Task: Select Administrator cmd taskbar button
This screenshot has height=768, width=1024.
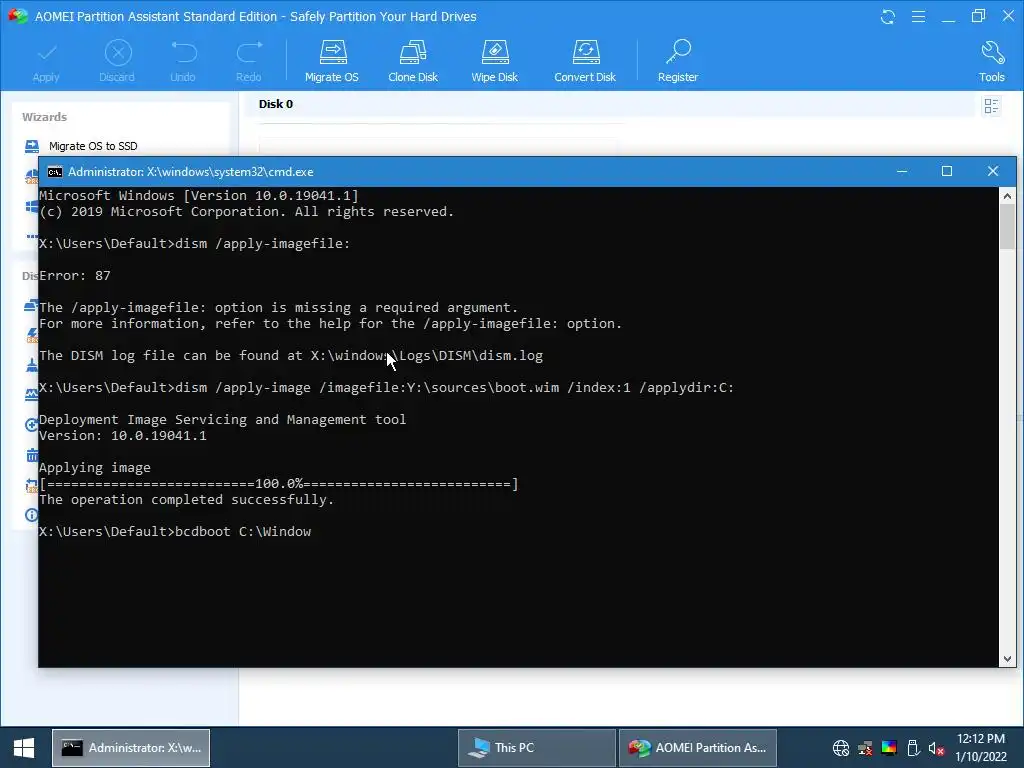Action: tap(131, 748)
